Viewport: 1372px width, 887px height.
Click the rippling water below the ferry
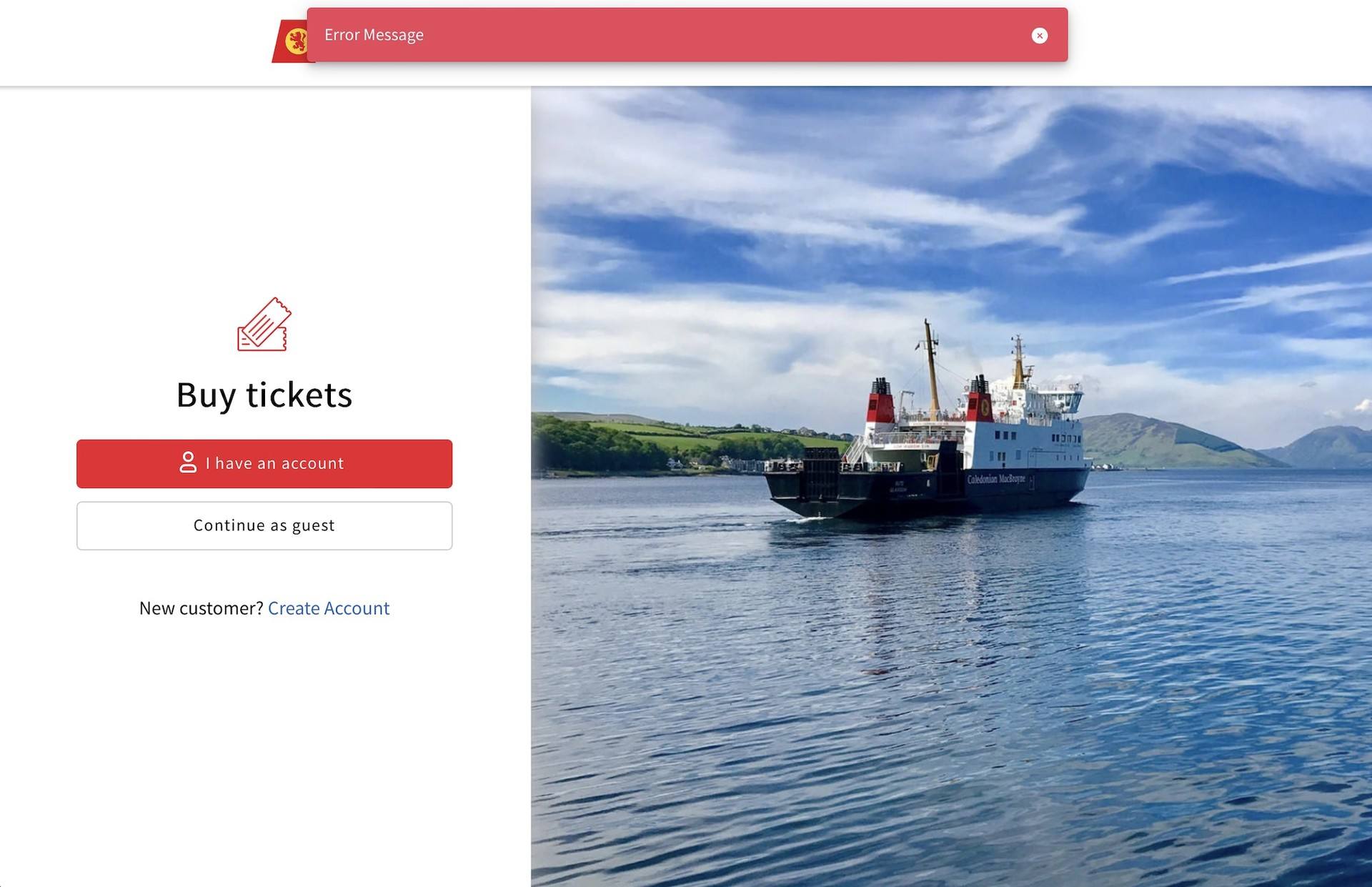950,679
